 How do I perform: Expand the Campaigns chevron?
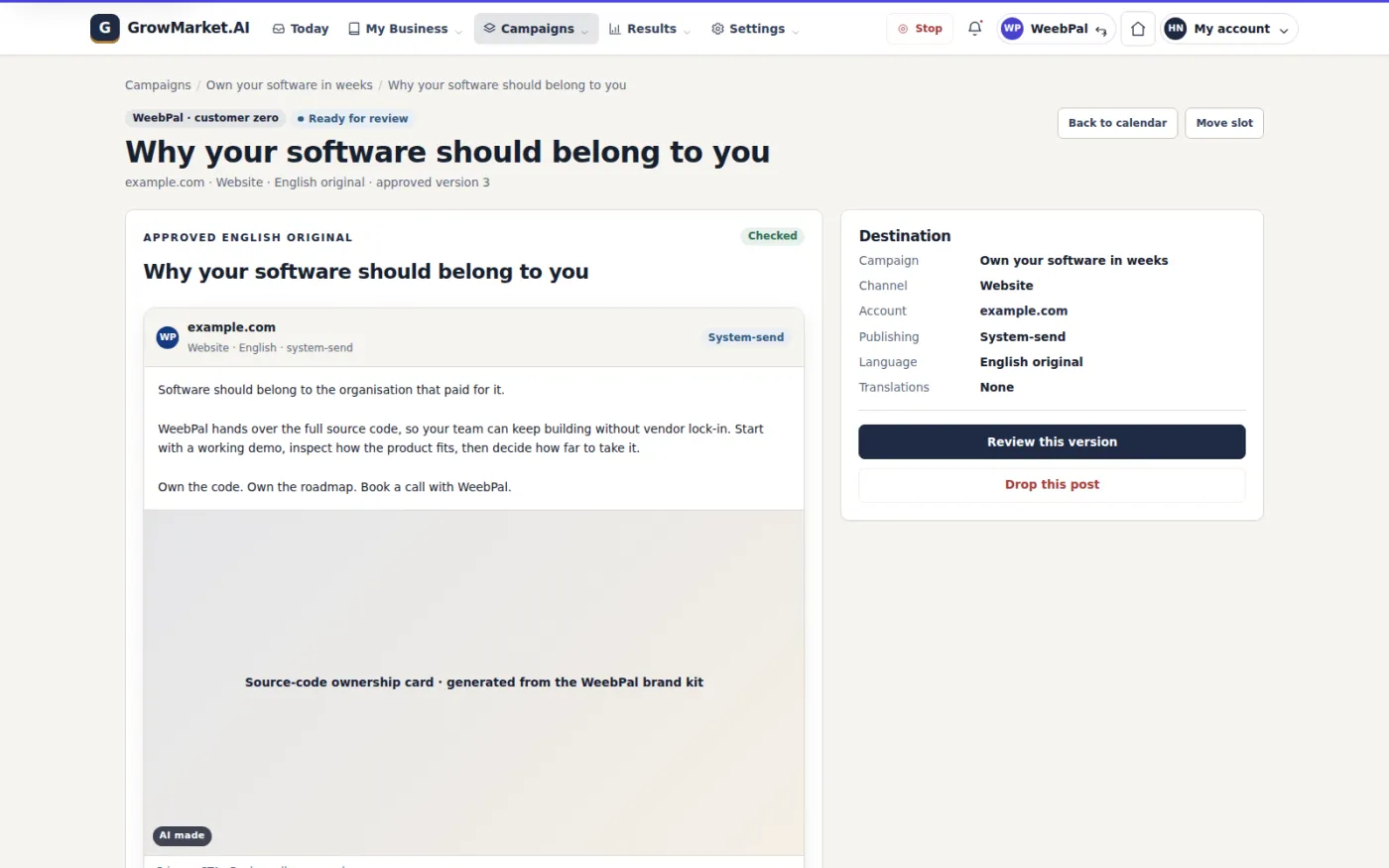point(584,31)
